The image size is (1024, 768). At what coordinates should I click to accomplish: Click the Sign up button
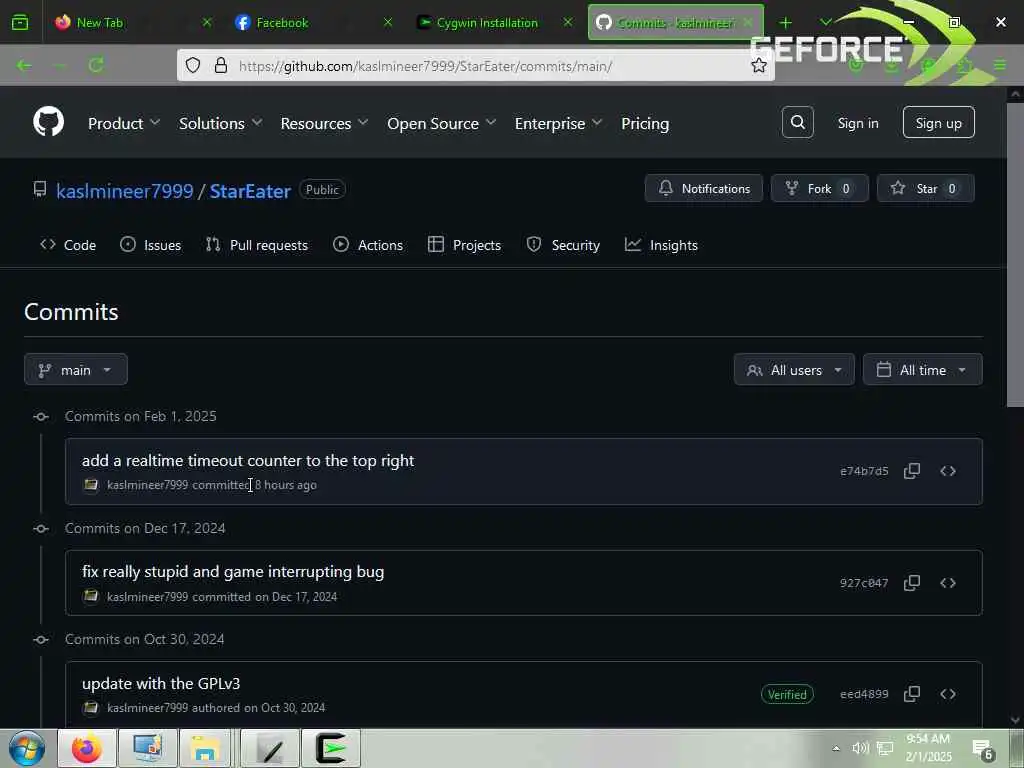pos(938,122)
